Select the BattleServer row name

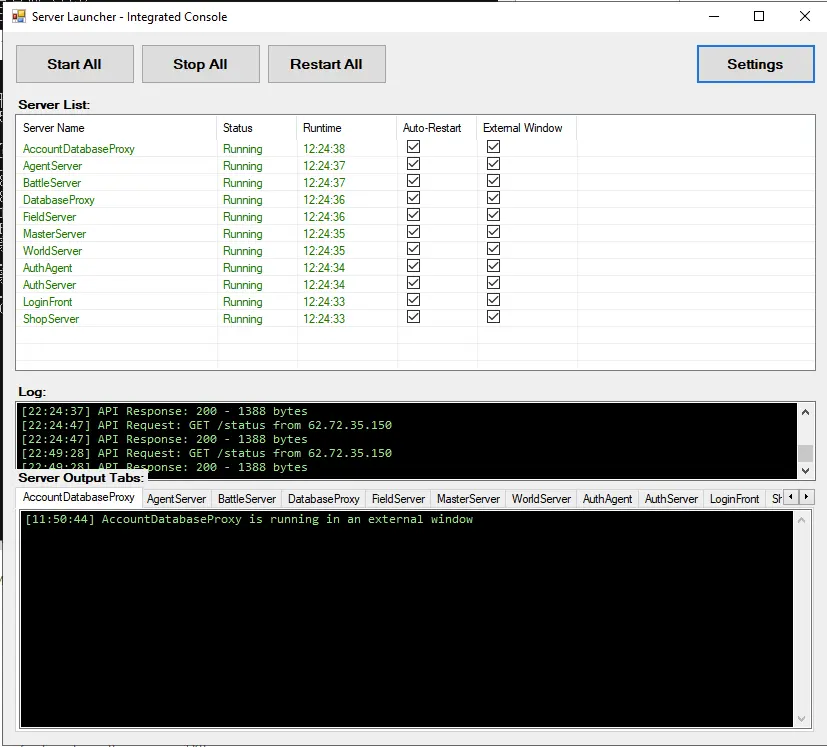coord(52,183)
